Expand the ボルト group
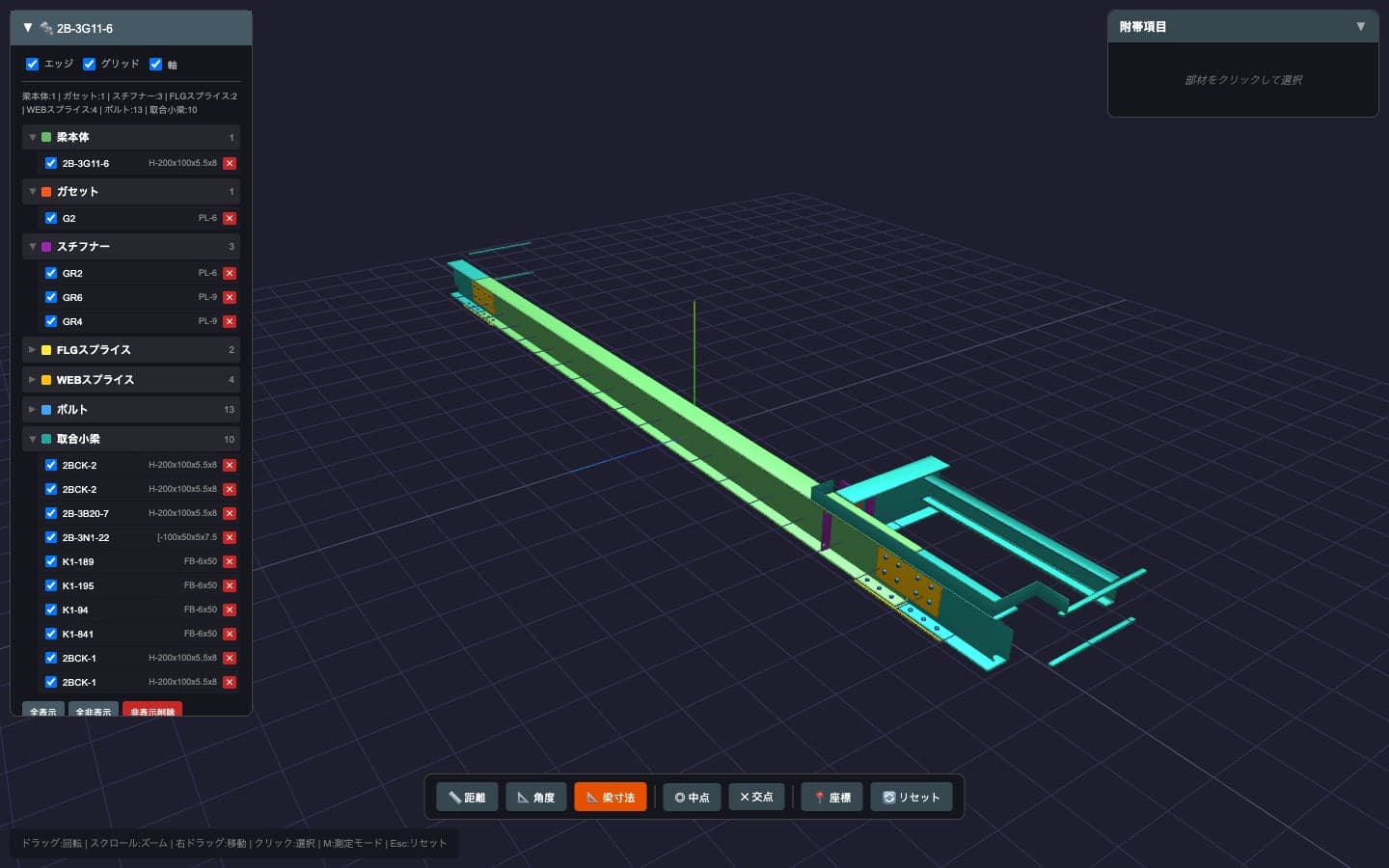 point(32,409)
